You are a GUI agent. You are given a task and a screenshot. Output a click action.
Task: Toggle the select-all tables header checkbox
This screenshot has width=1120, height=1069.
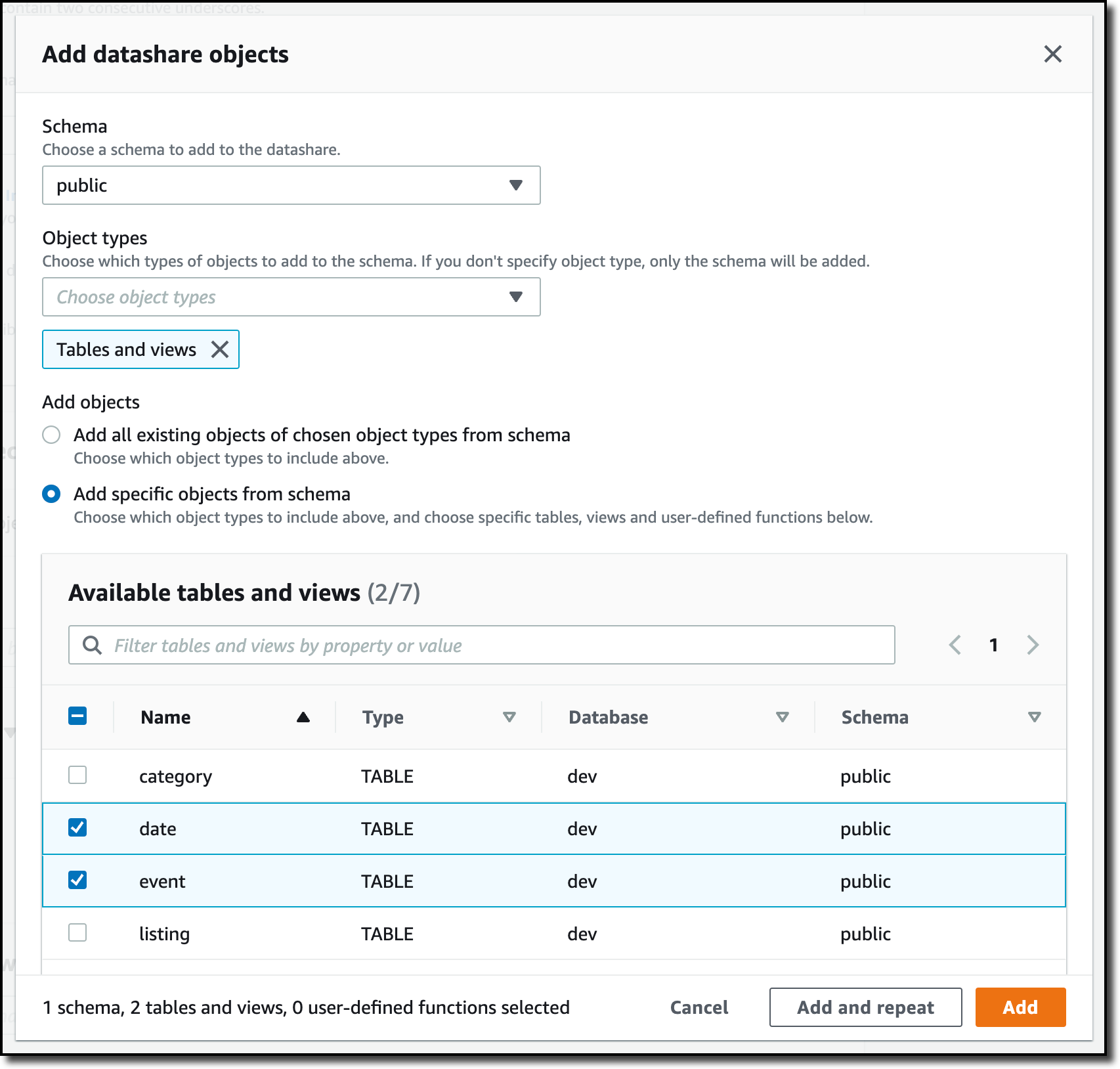coord(77,716)
